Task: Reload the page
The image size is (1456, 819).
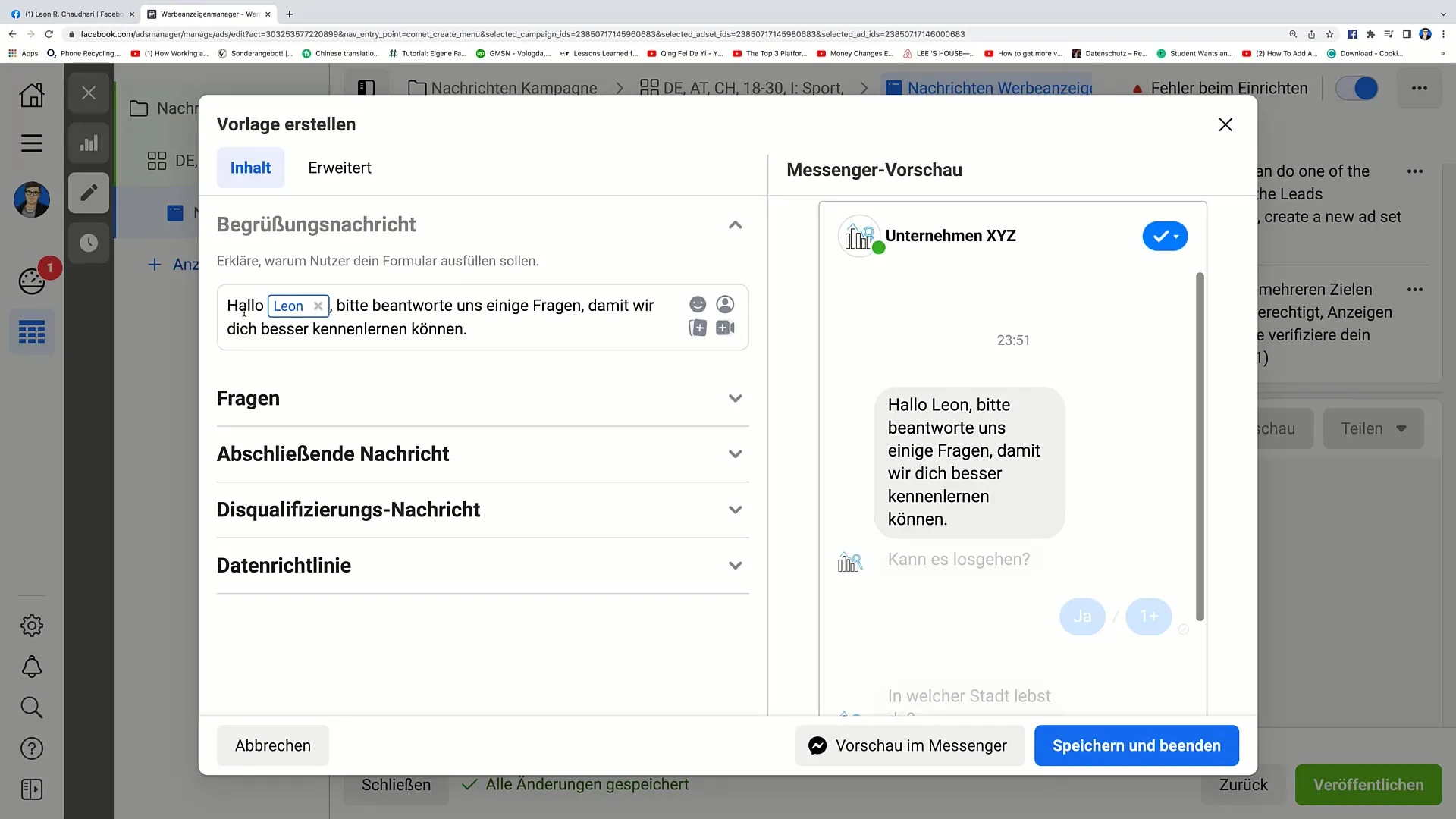Action: click(x=49, y=34)
